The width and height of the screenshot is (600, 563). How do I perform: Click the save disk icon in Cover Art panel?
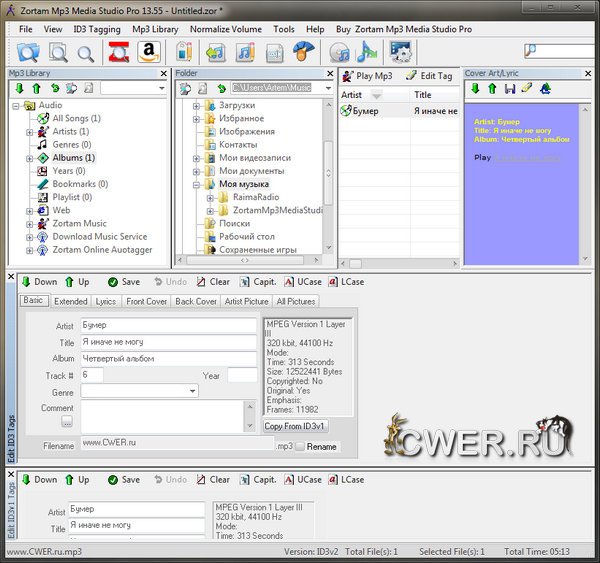[510, 90]
